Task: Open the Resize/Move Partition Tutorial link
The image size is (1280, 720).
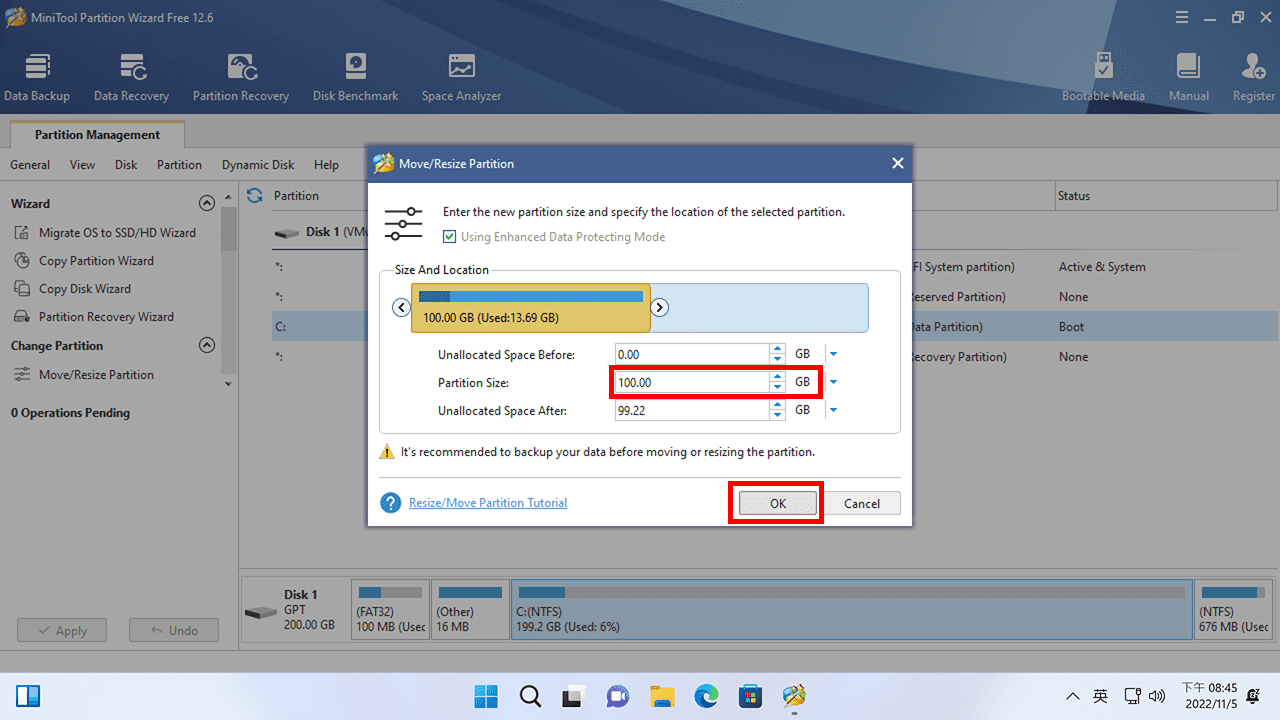Action: click(x=488, y=503)
